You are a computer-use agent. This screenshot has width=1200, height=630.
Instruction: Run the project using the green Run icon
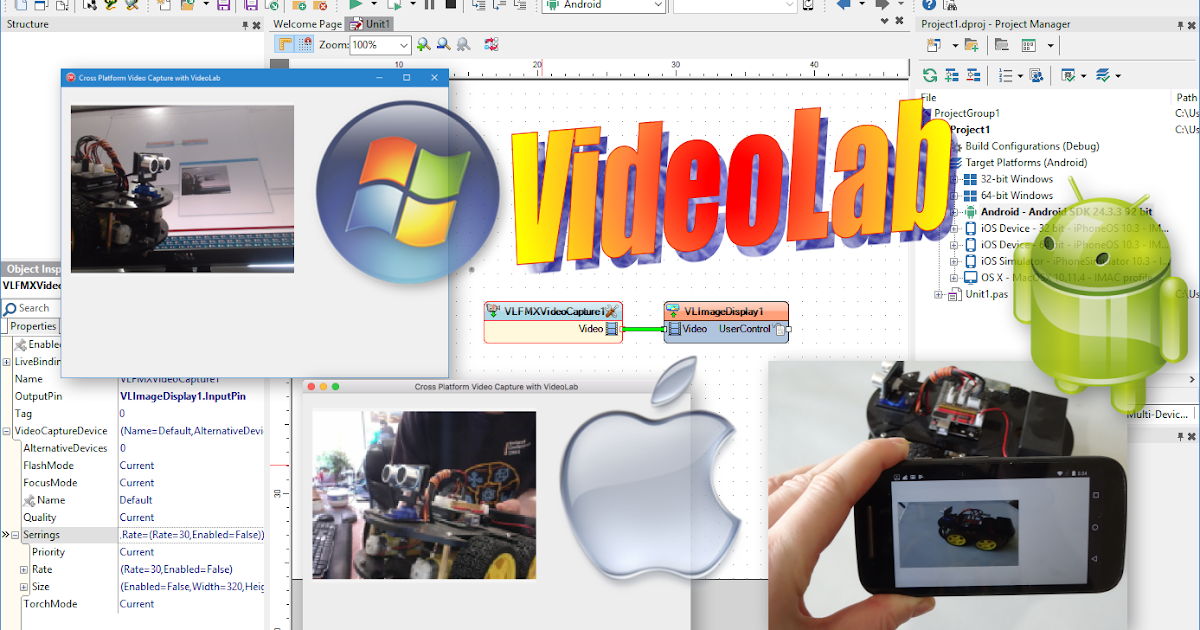pyautogui.click(x=357, y=6)
